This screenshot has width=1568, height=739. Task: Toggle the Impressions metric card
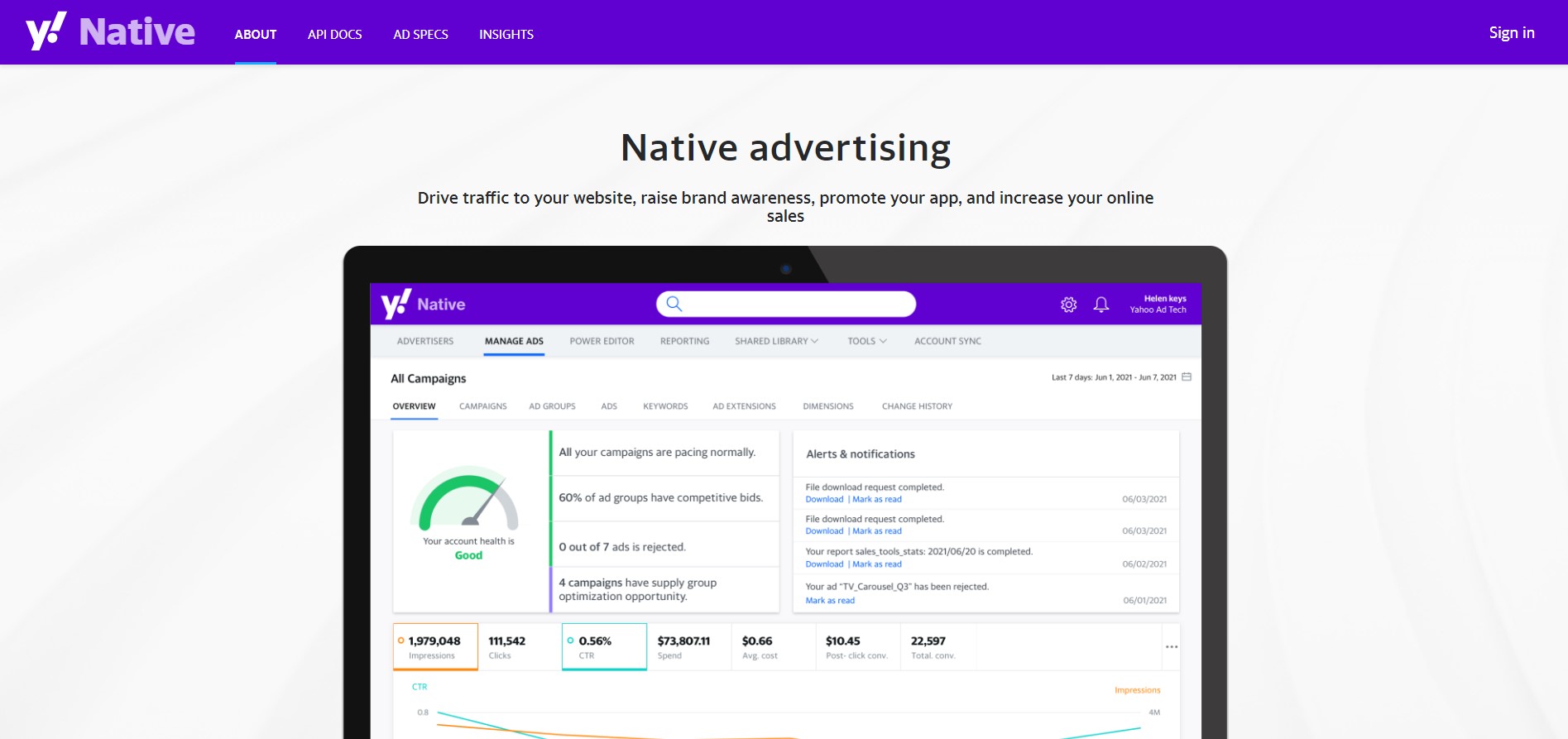click(435, 646)
